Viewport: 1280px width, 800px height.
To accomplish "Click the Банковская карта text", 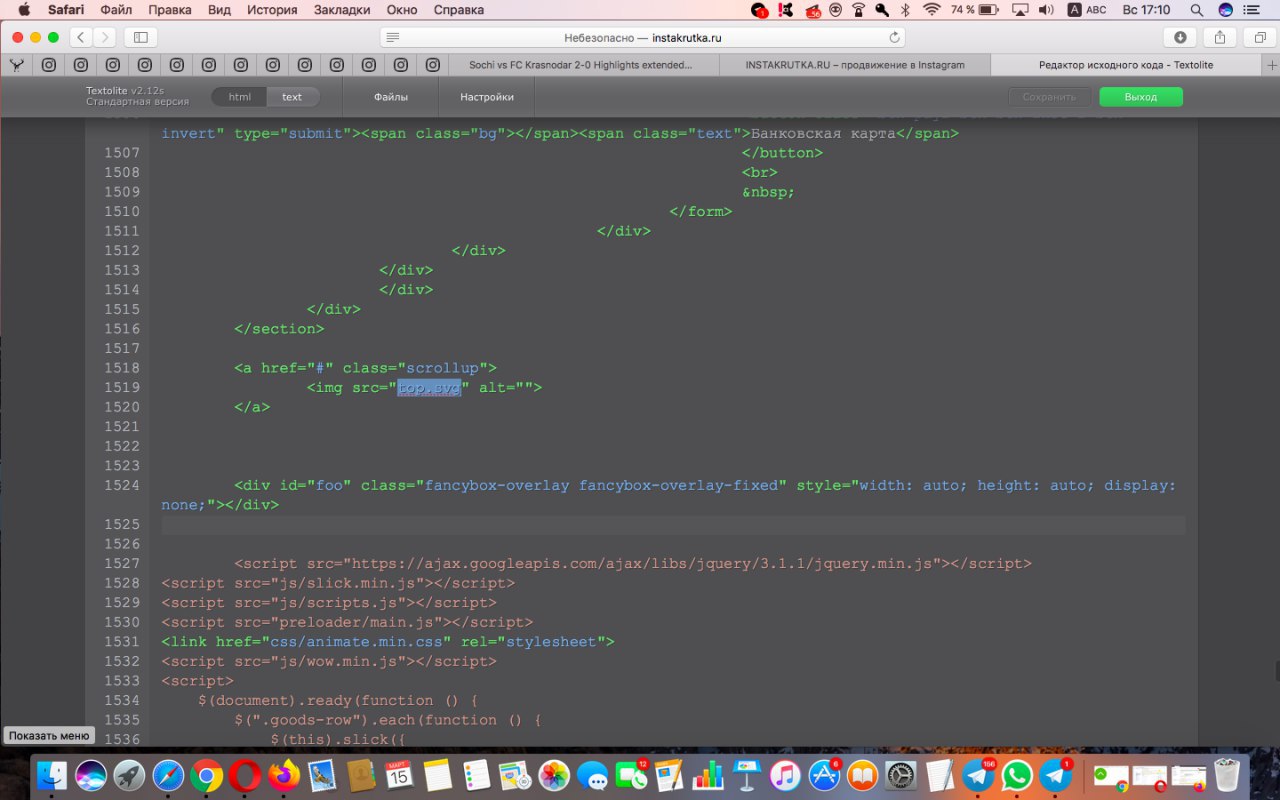I will point(823,133).
